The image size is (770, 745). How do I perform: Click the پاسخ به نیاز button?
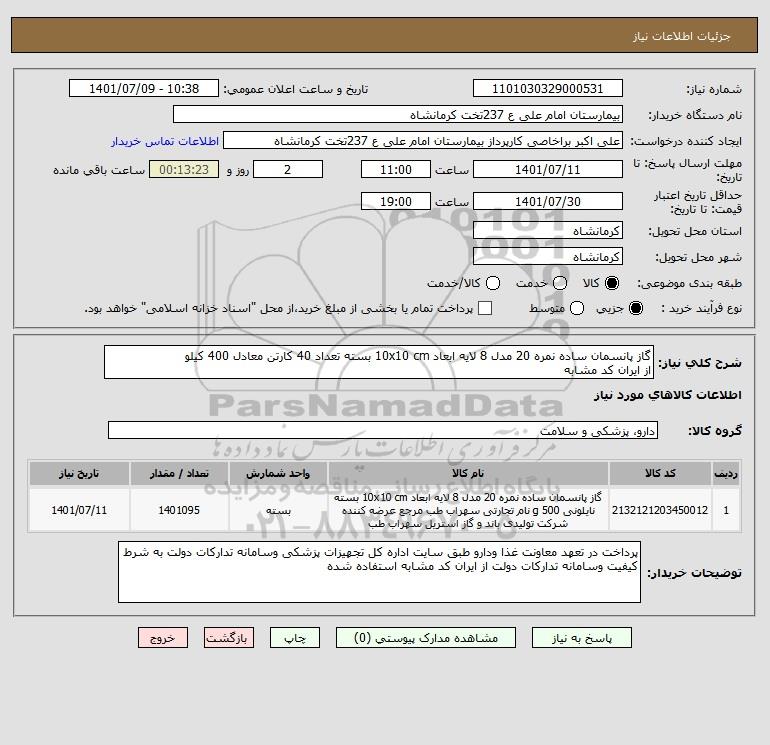pyautogui.click(x=581, y=638)
